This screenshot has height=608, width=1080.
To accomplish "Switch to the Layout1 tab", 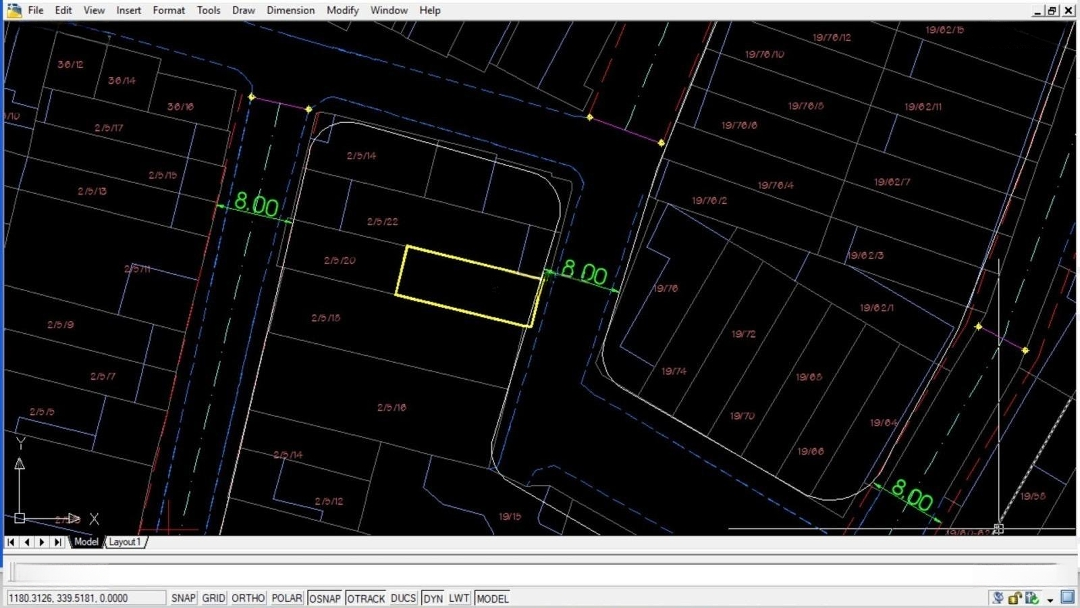I will click(x=125, y=542).
